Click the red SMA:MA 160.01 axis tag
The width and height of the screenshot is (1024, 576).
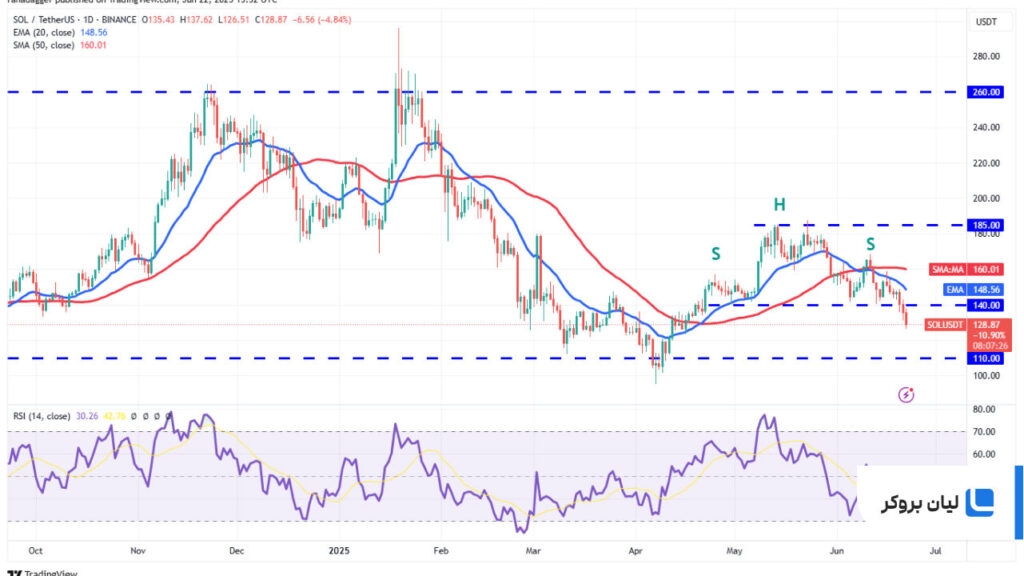point(966,269)
